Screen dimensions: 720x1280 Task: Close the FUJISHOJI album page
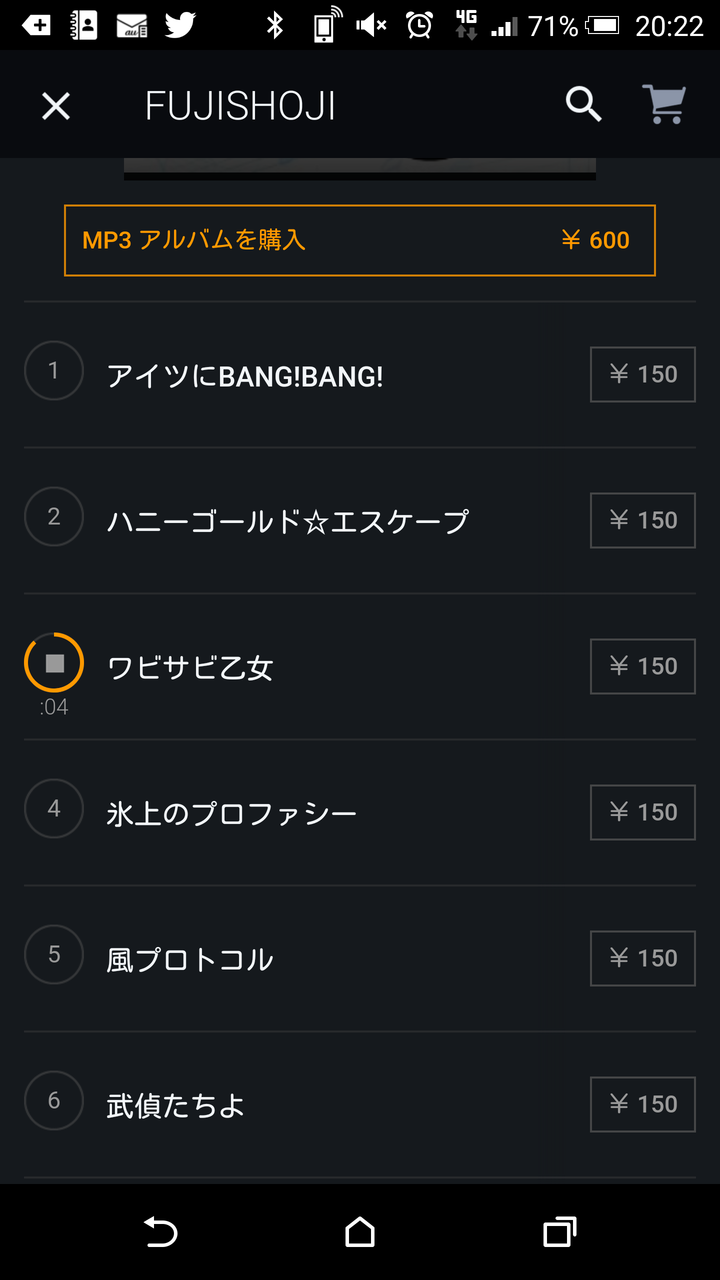click(x=56, y=106)
